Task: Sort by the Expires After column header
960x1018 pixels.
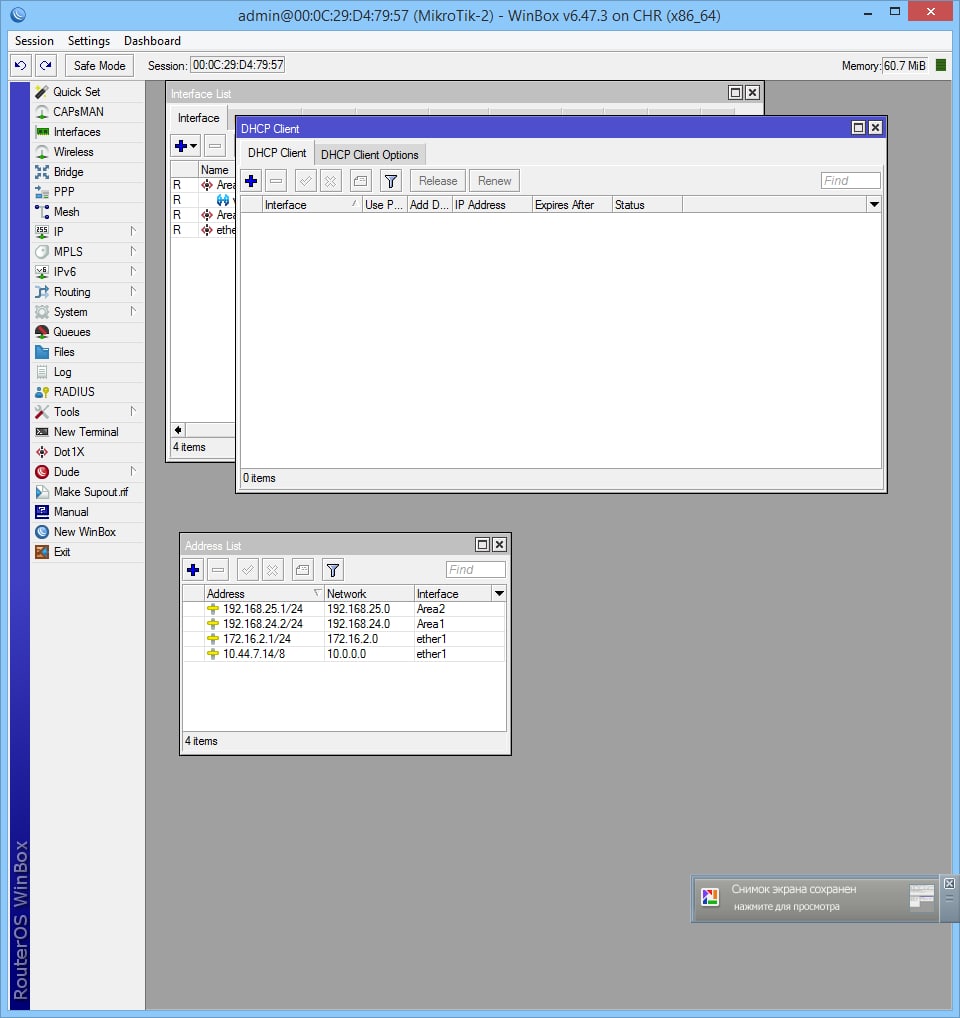Action: click(572, 205)
